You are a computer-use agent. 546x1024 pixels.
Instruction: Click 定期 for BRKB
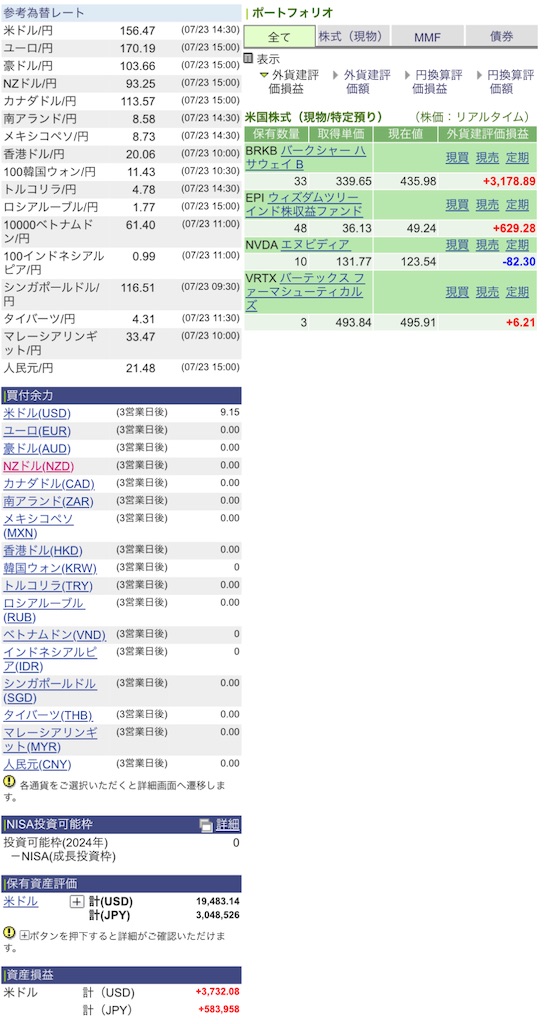pos(517,157)
